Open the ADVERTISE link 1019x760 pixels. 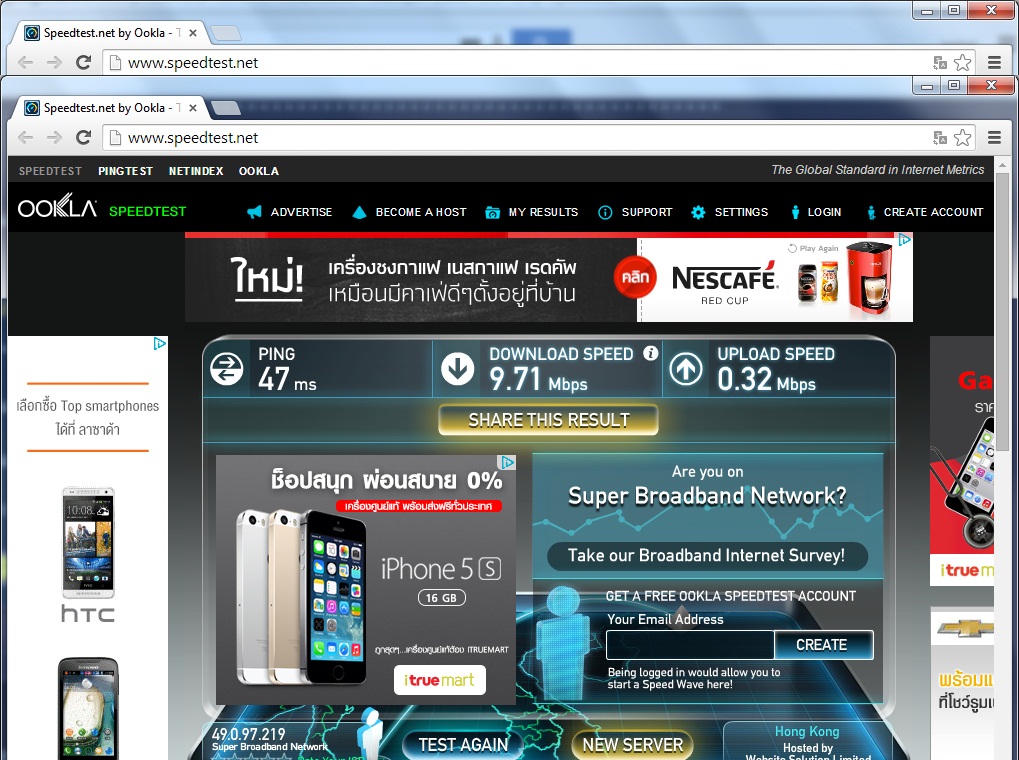click(301, 212)
